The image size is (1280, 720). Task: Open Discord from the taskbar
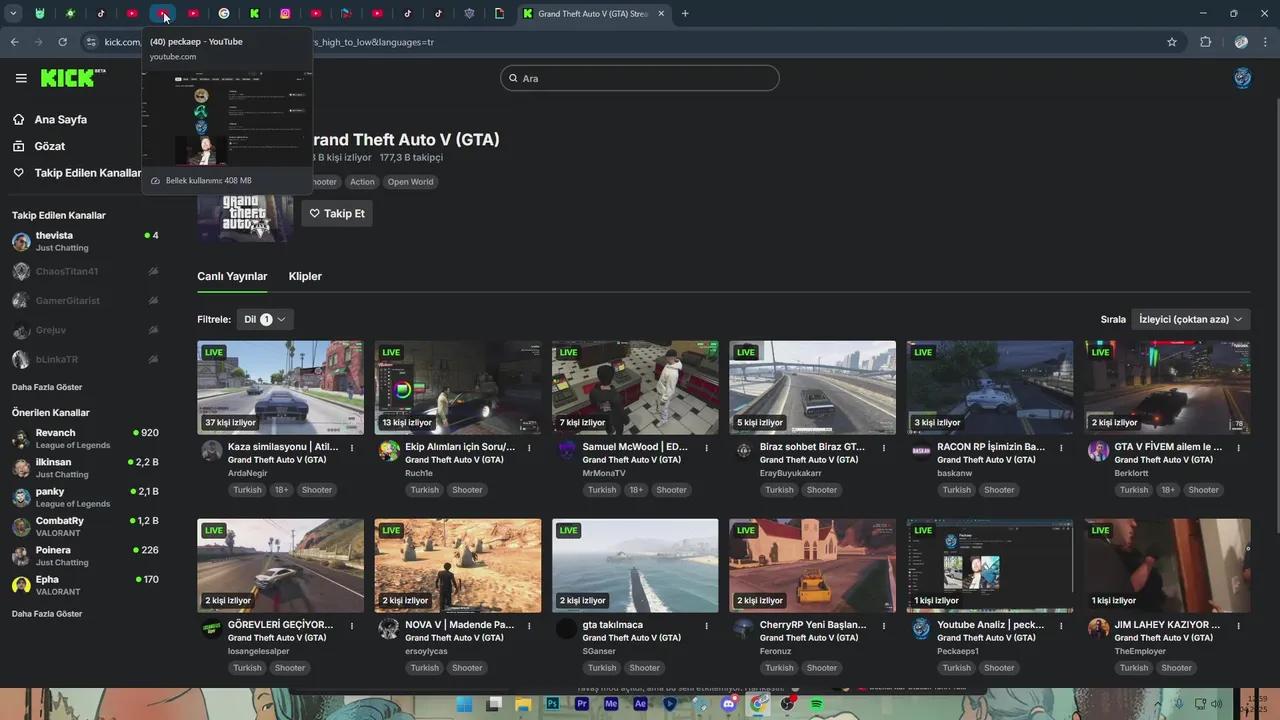pos(728,704)
